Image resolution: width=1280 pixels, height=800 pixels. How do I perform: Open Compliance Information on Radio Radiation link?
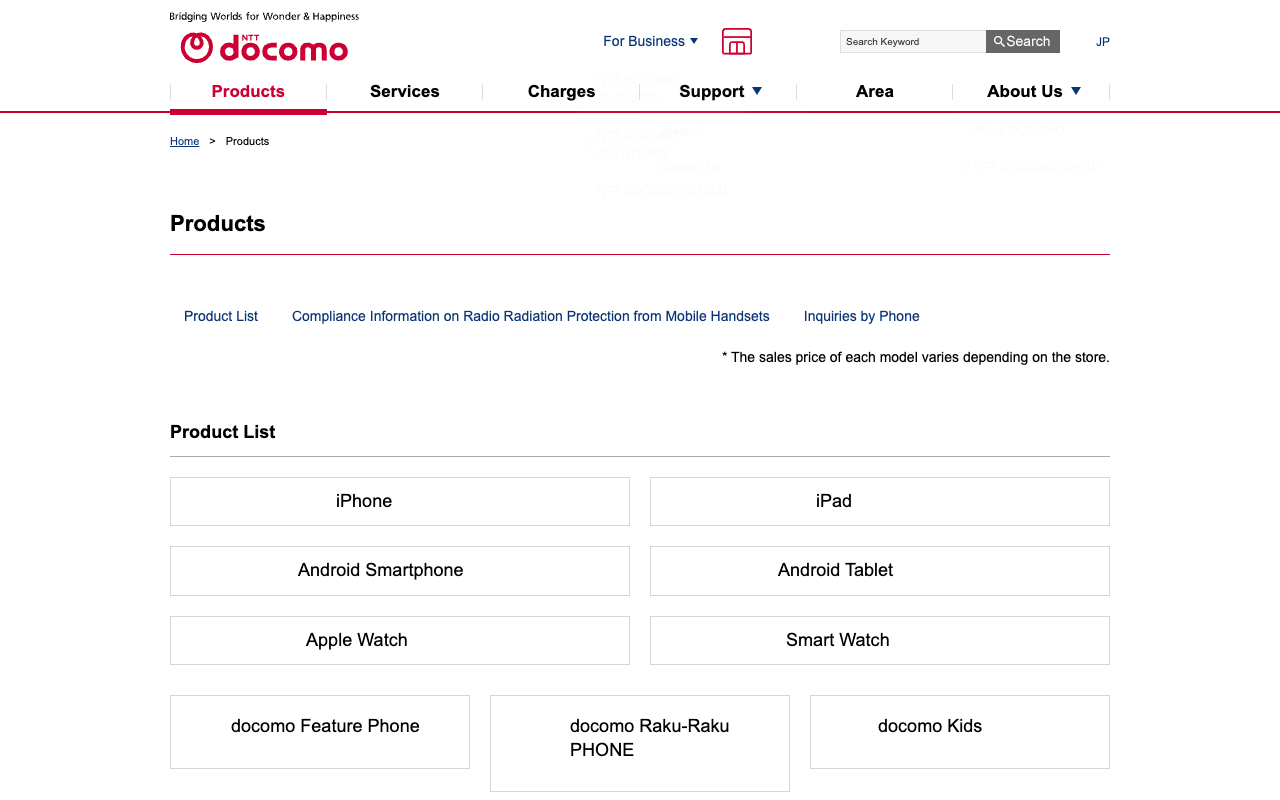[x=531, y=316]
